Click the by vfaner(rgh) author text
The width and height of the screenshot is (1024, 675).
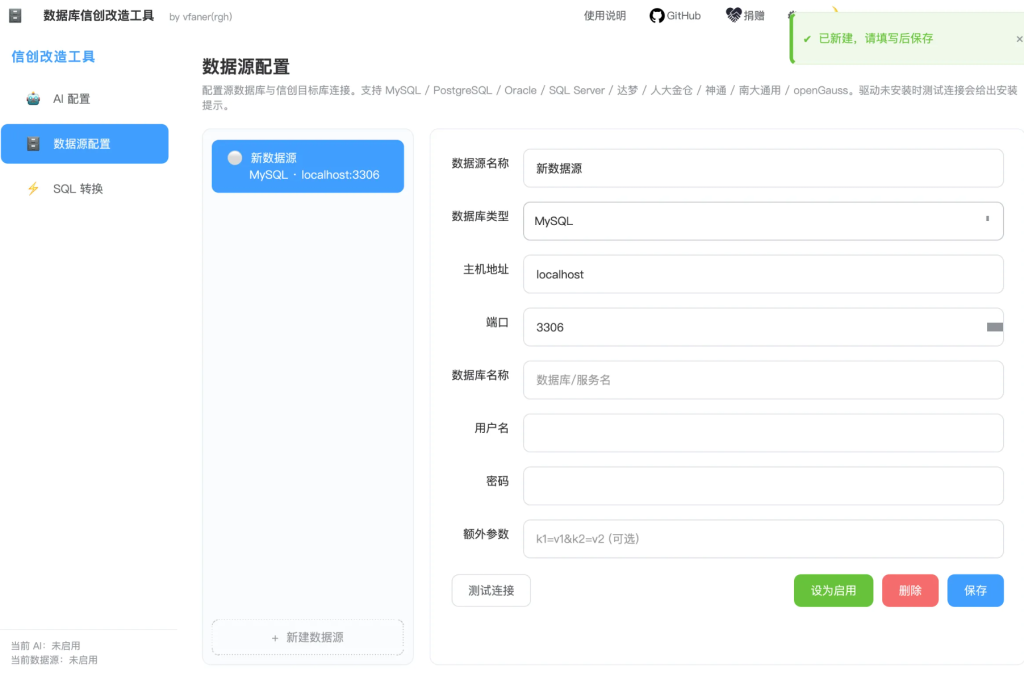coord(200,17)
